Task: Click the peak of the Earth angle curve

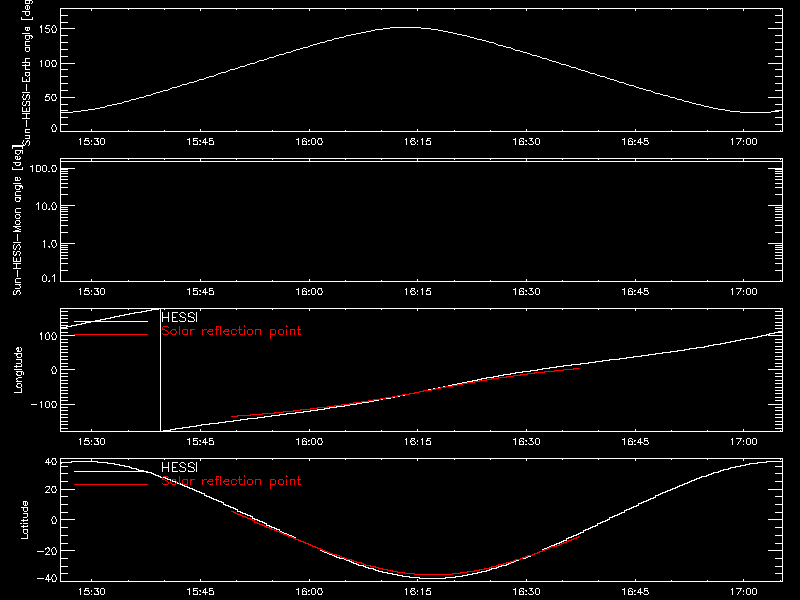Action: [x=406, y=28]
